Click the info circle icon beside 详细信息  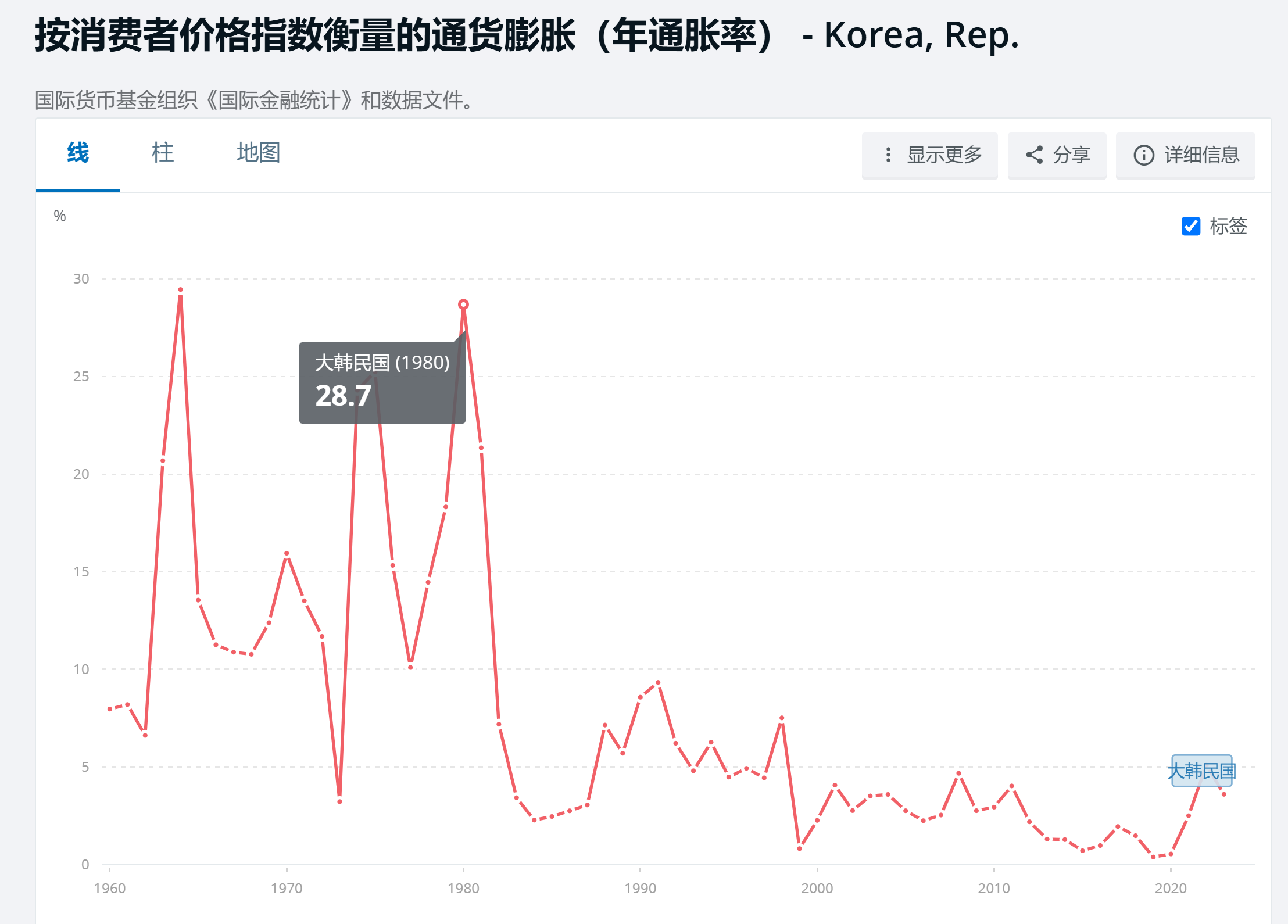(x=1143, y=155)
